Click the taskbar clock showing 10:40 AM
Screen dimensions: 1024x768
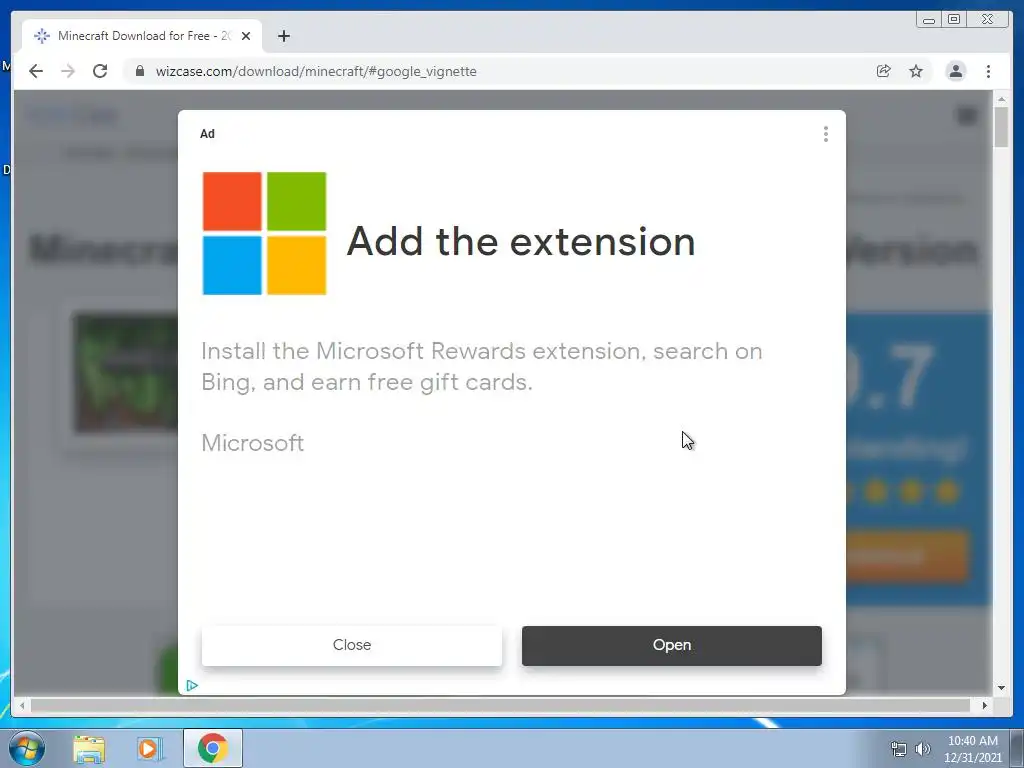click(972, 749)
